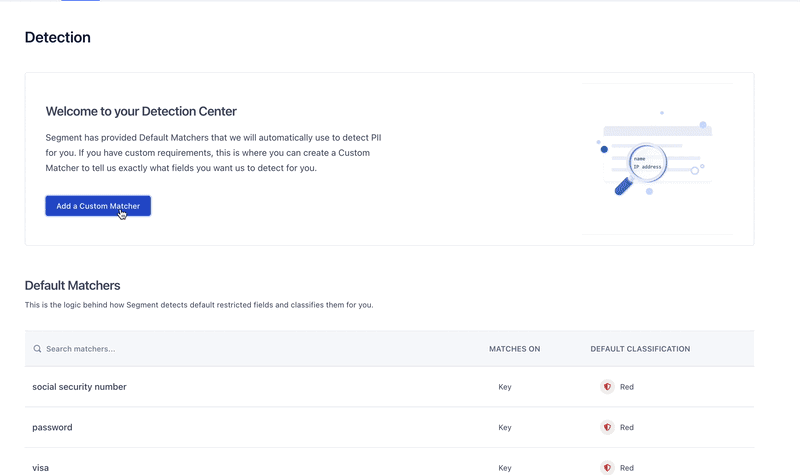This screenshot has width=800, height=475.
Task: Click the Key value in the social security row
Action: [505, 387]
